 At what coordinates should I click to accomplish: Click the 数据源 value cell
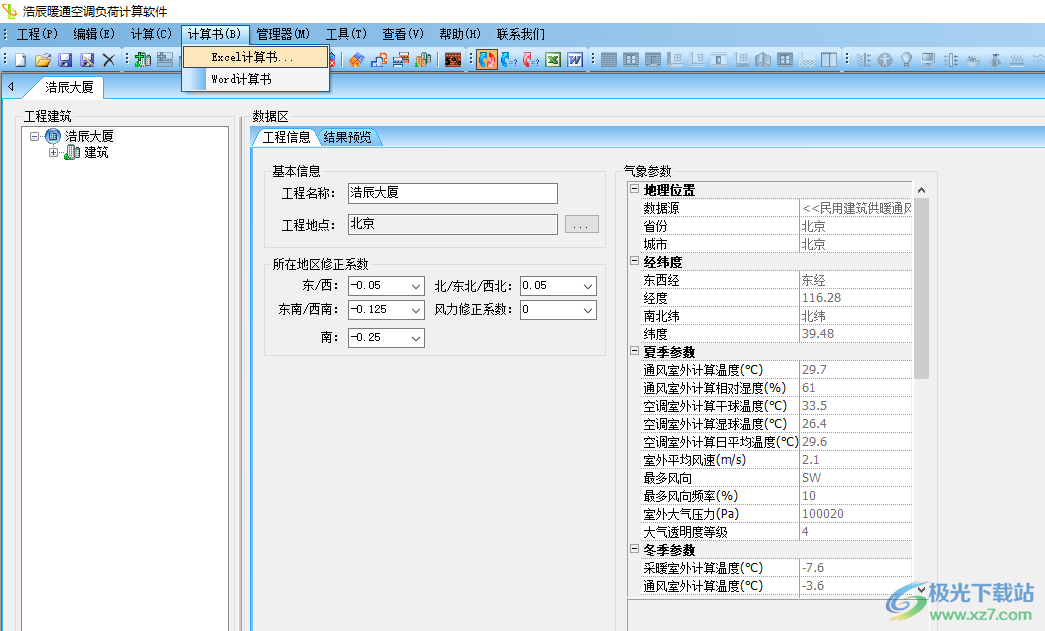click(856, 208)
